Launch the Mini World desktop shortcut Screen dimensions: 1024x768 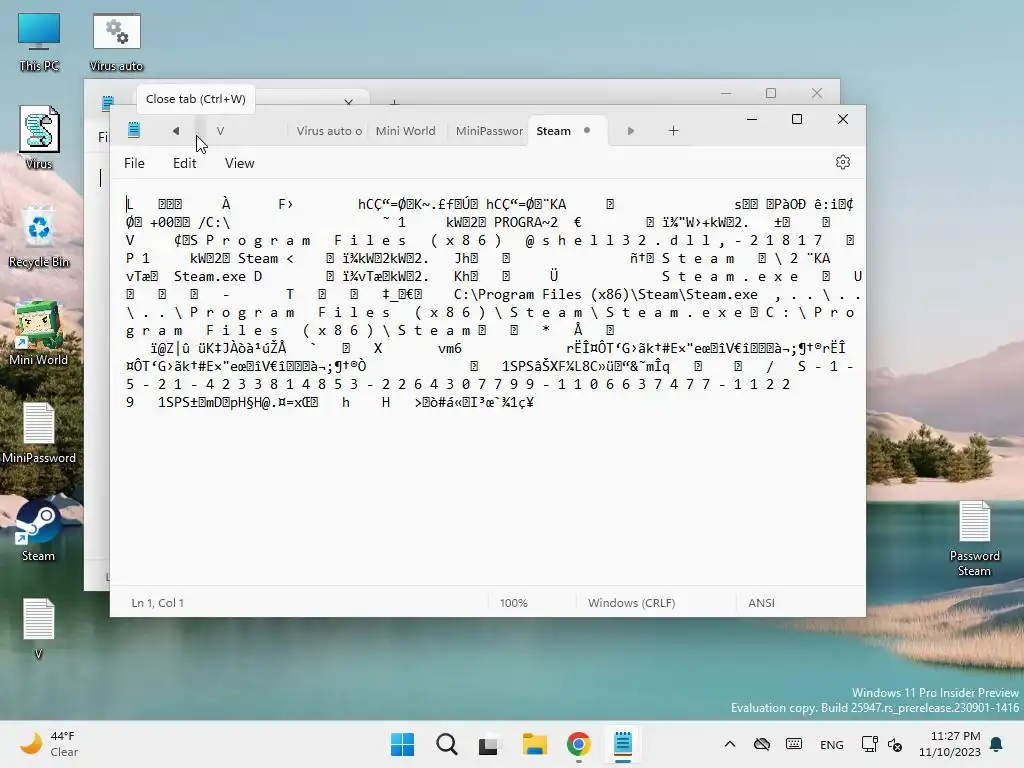(39, 333)
